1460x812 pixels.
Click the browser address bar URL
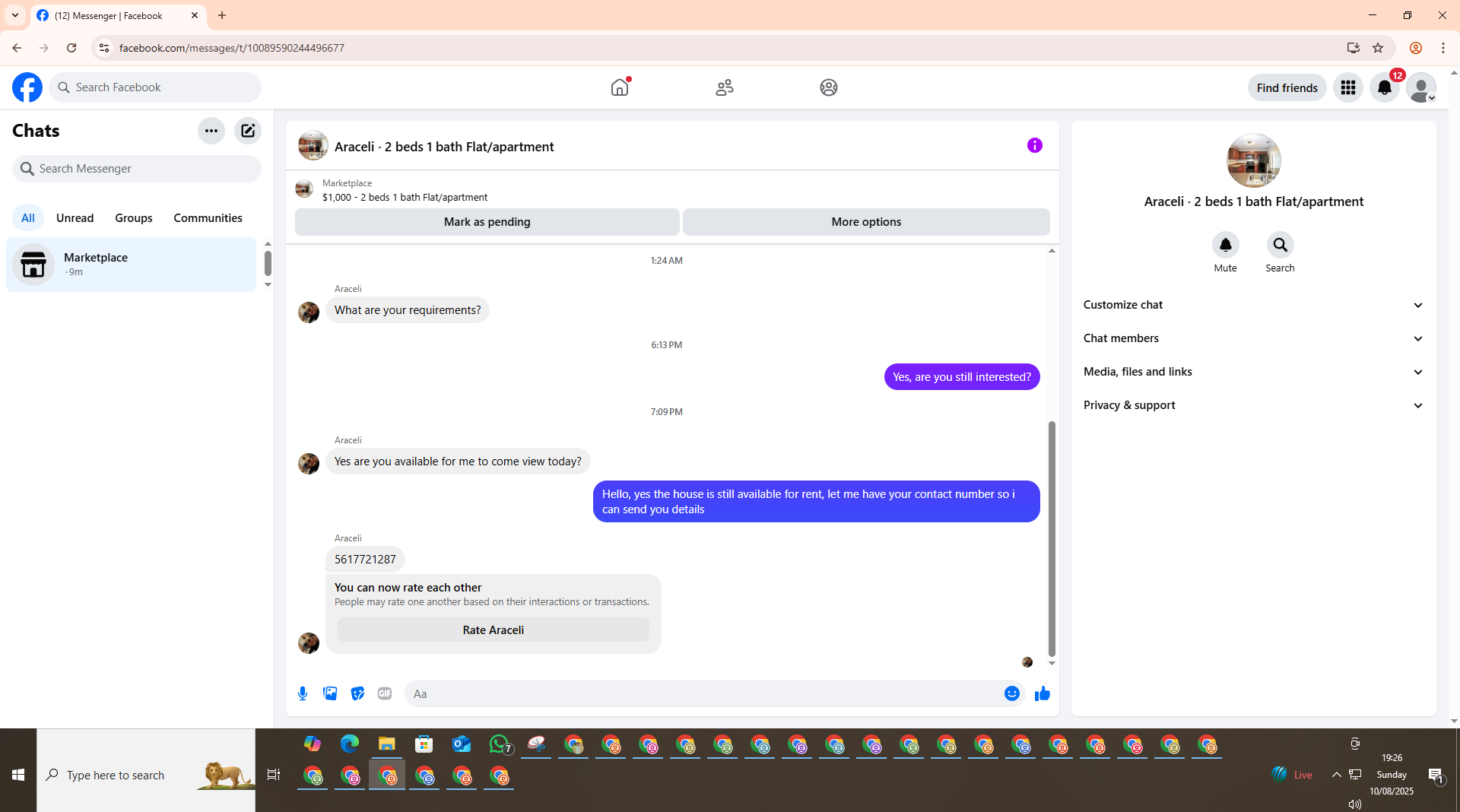[x=232, y=48]
